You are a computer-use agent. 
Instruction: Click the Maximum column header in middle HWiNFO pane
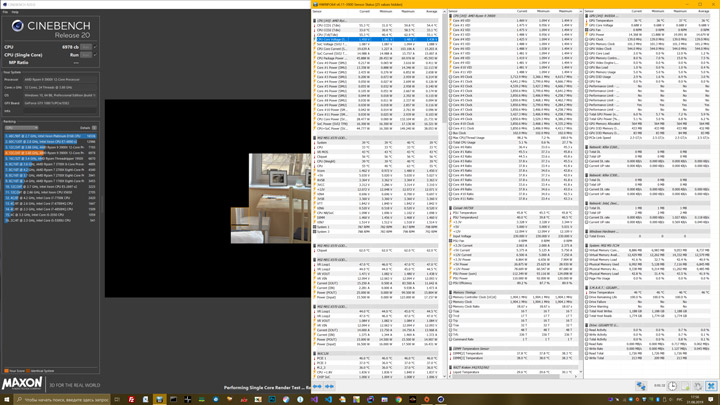click(x=565, y=11)
